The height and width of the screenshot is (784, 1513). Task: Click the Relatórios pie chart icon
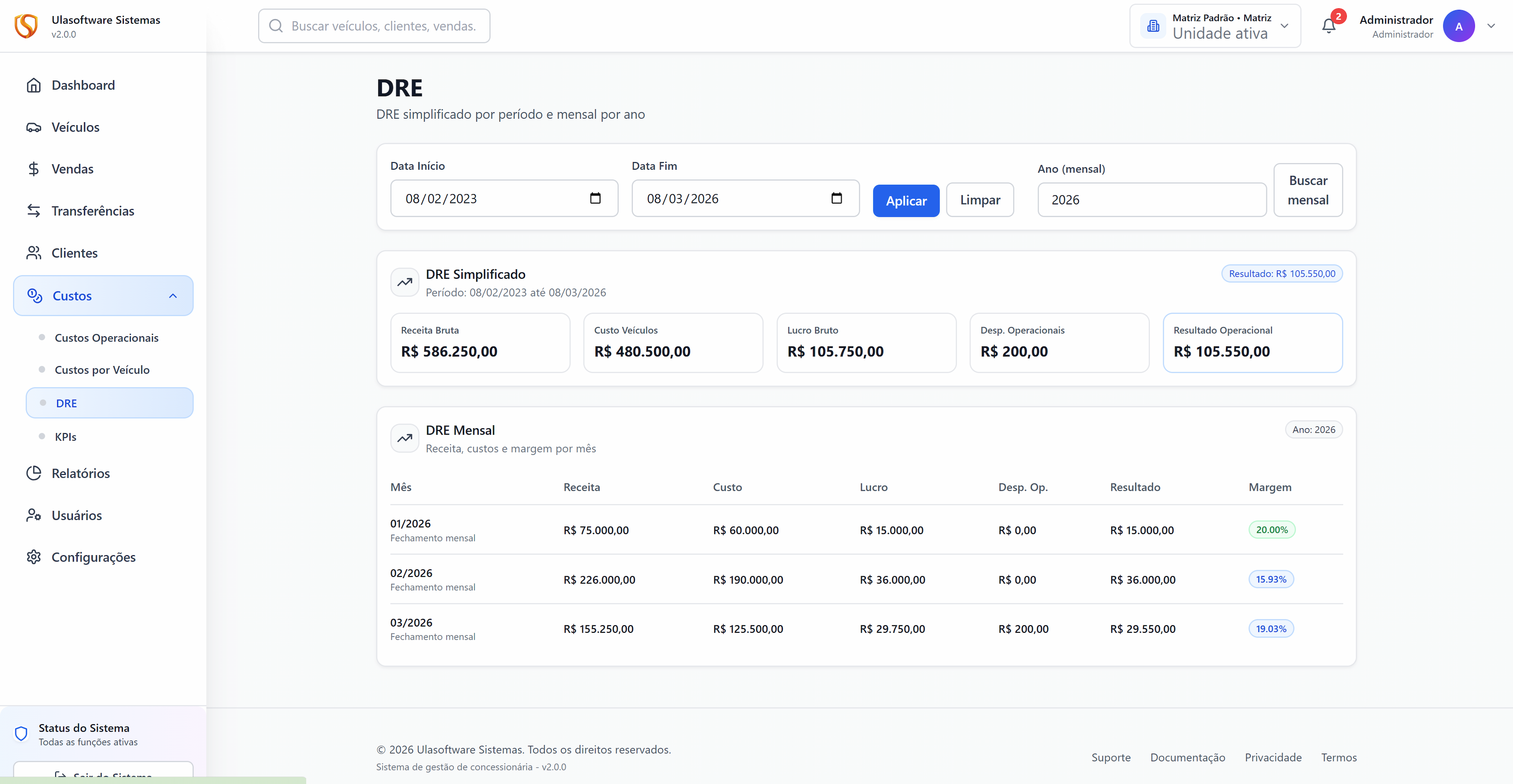pos(33,473)
